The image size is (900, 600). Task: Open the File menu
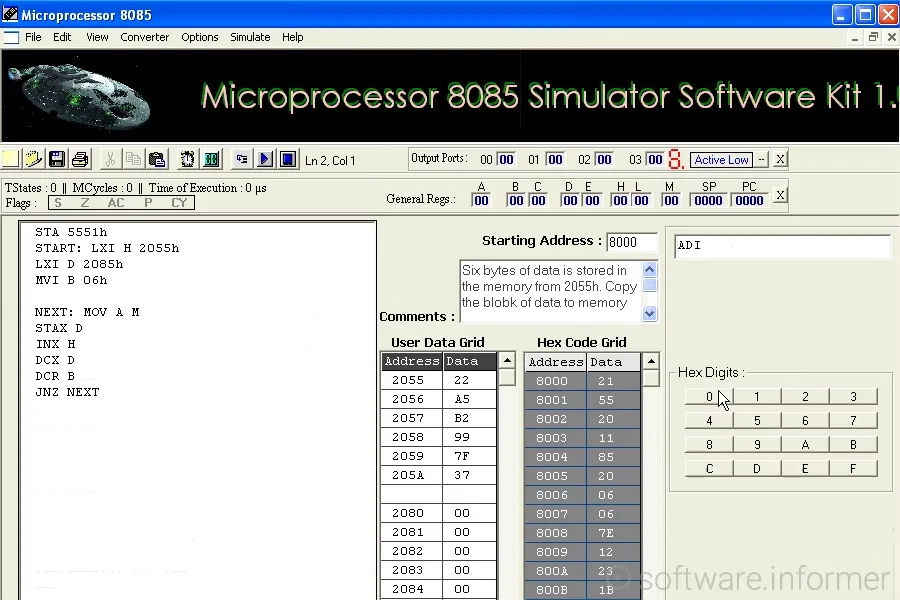click(x=33, y=37)
